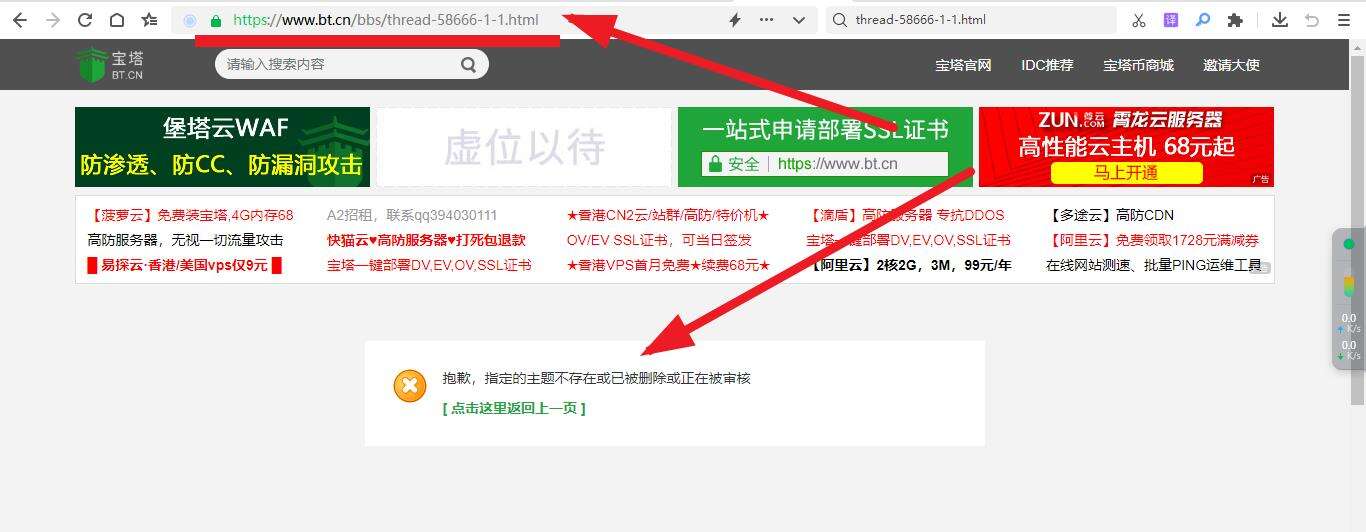Reload the page with refresh icon
This screenshot has width=1366, height=532.
point(85,20)
